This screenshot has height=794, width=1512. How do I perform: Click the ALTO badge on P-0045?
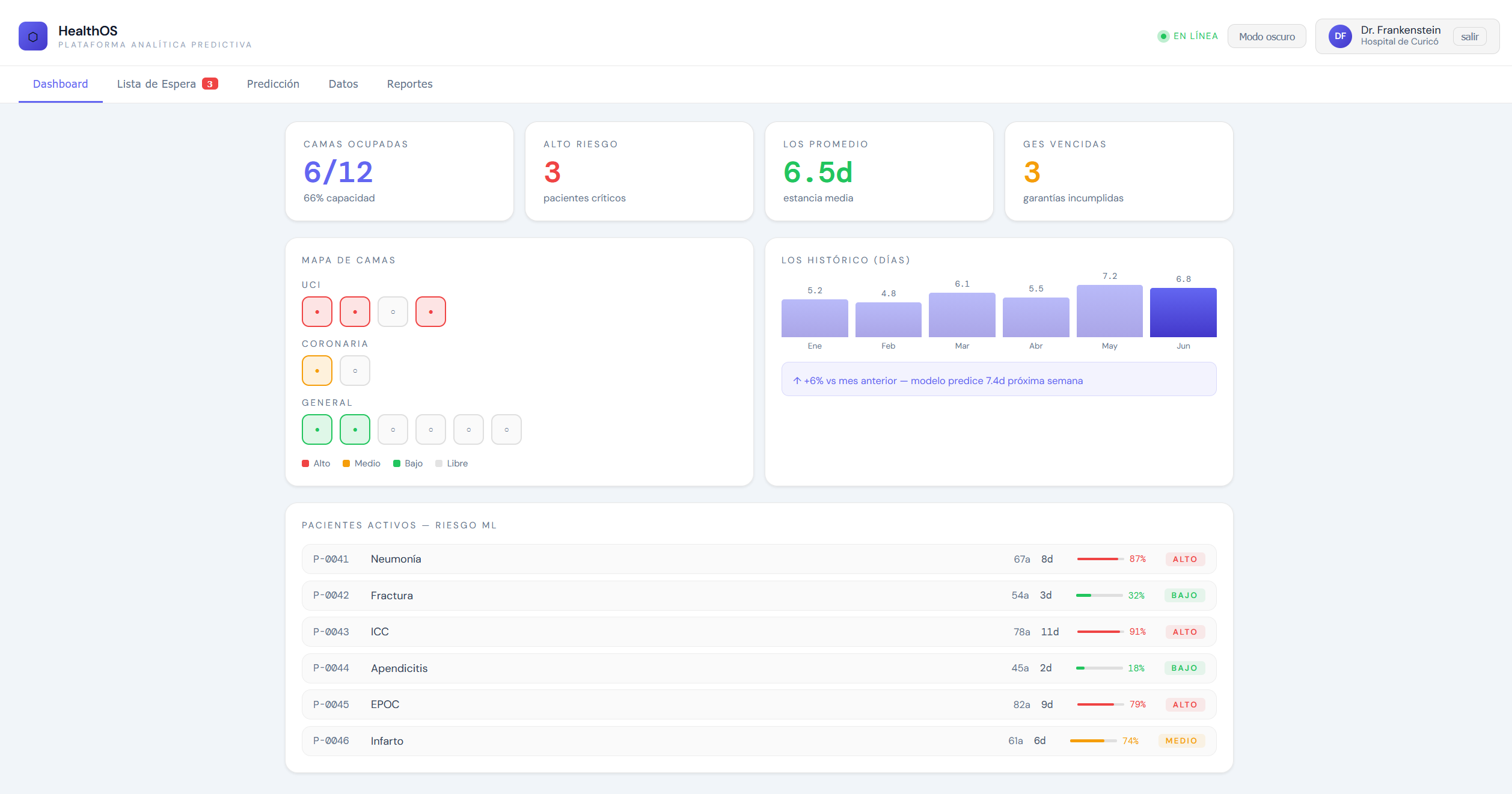(x=1185, y=704)
